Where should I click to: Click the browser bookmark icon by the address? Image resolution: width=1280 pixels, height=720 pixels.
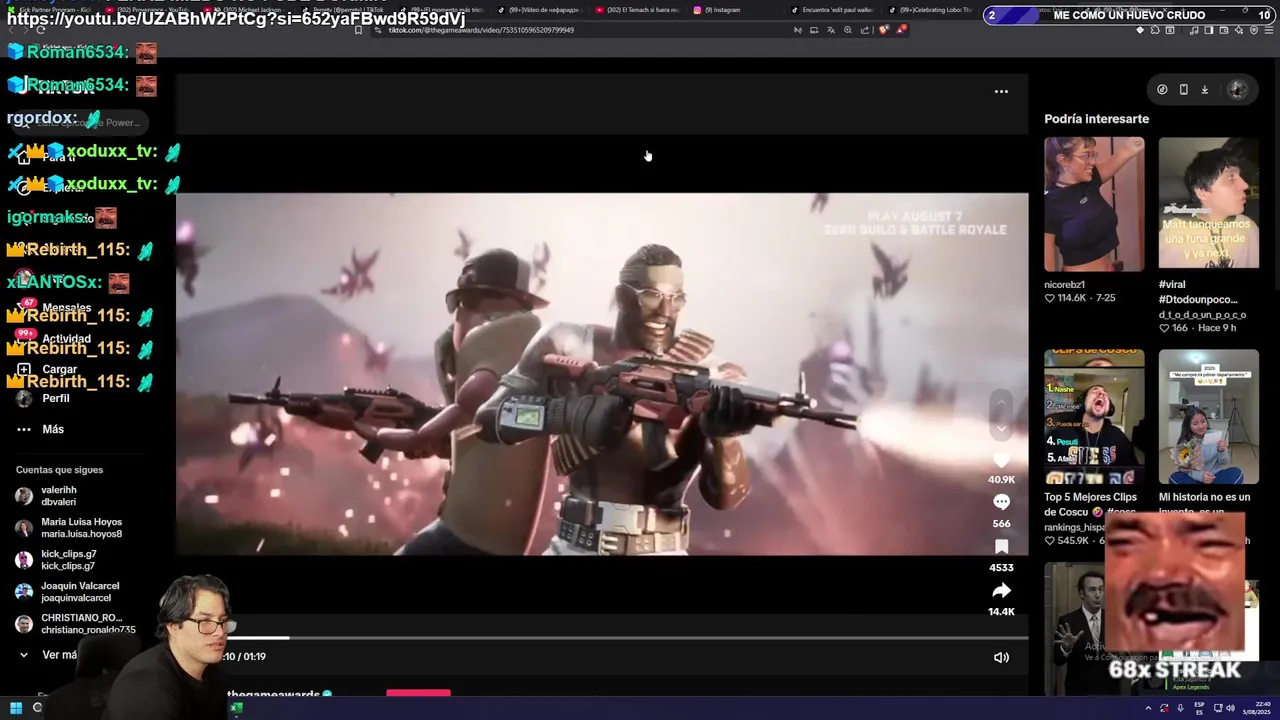(358, 30)
